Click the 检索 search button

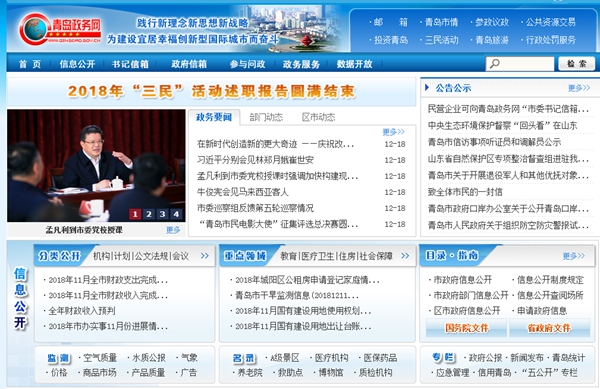point(576,63)
